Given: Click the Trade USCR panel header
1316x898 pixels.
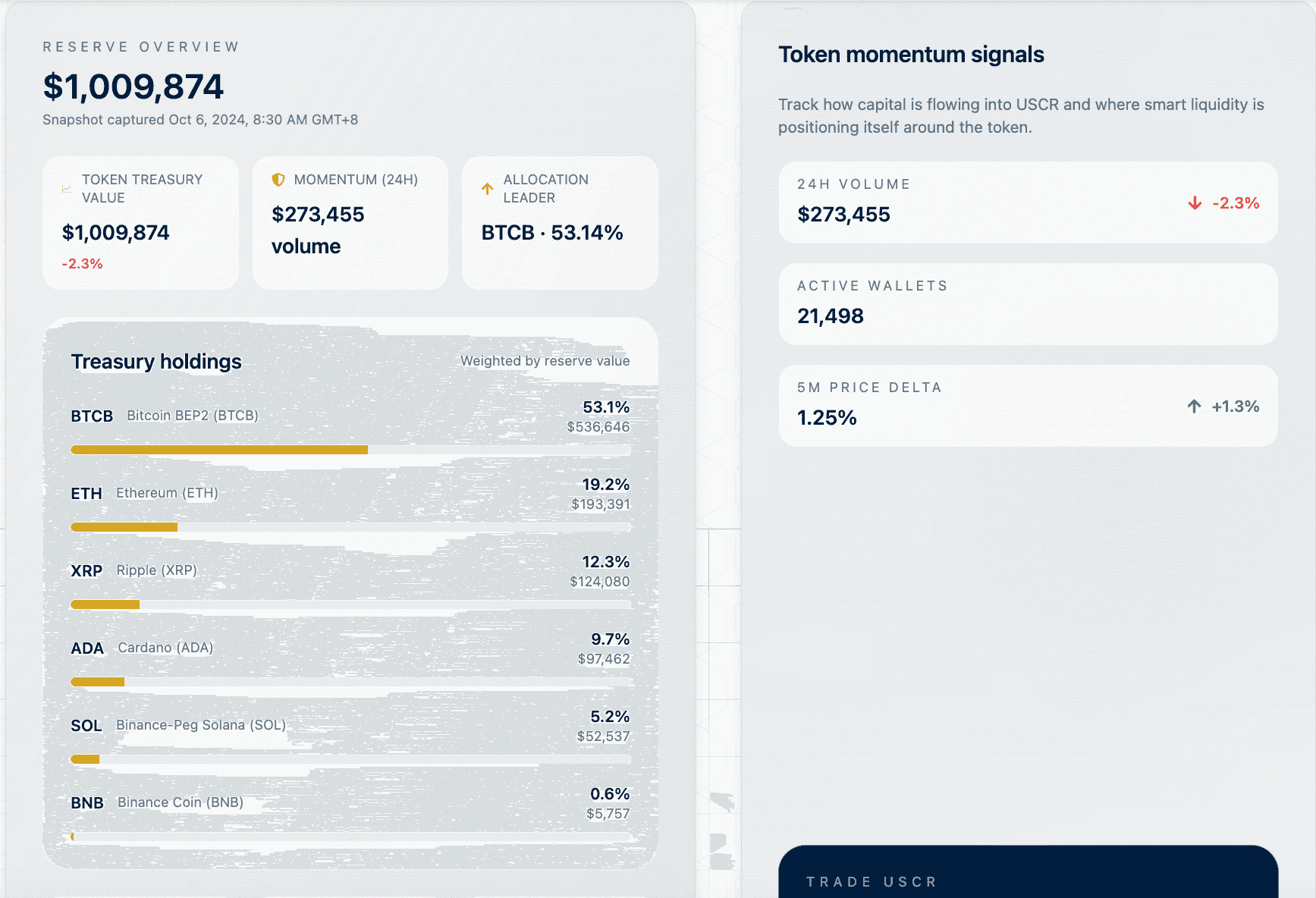Looking at the screenshot, I should tap(872, 882).
